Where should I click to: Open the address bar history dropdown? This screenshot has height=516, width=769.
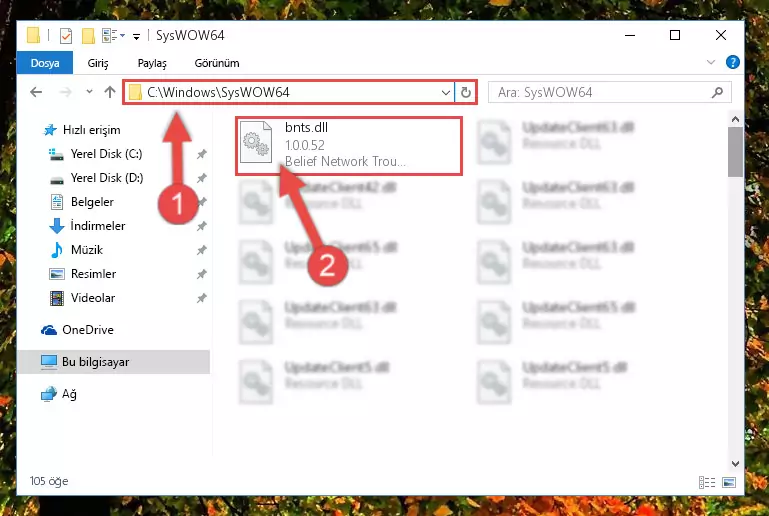point(445,92)
